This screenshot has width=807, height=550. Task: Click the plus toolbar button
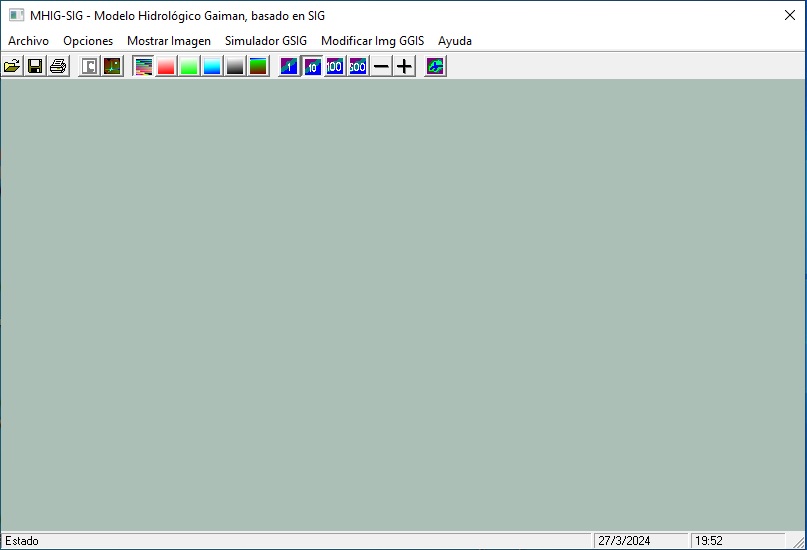coord(405,66)
